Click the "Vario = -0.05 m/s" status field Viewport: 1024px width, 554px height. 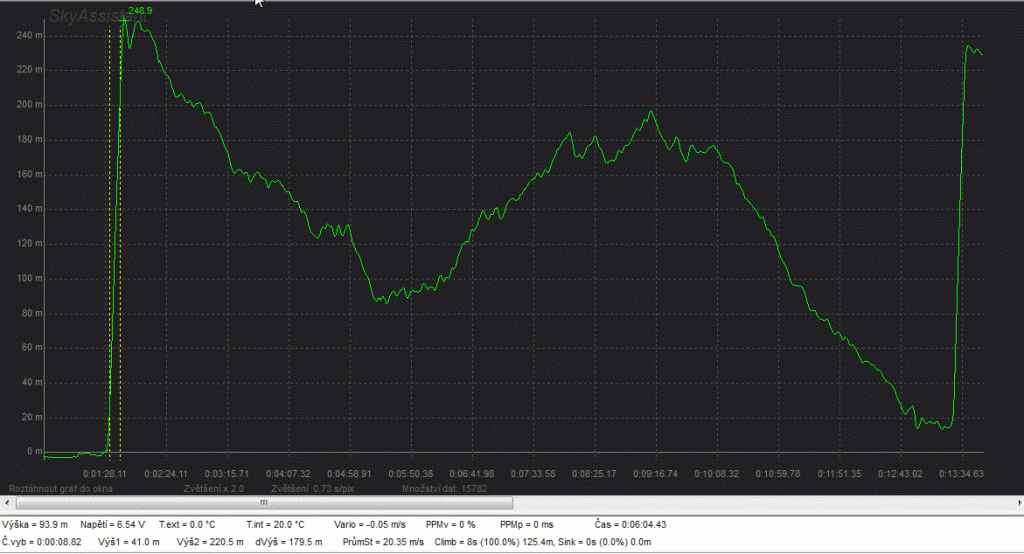371,524
